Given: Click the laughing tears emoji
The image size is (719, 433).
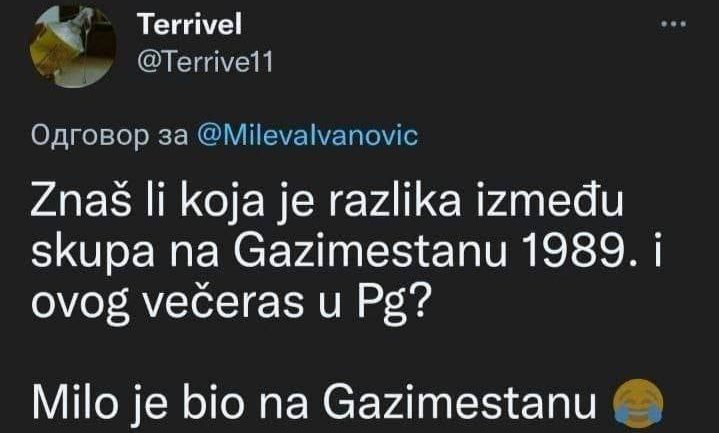Looking at the screenshot, I should coord(633,405).
